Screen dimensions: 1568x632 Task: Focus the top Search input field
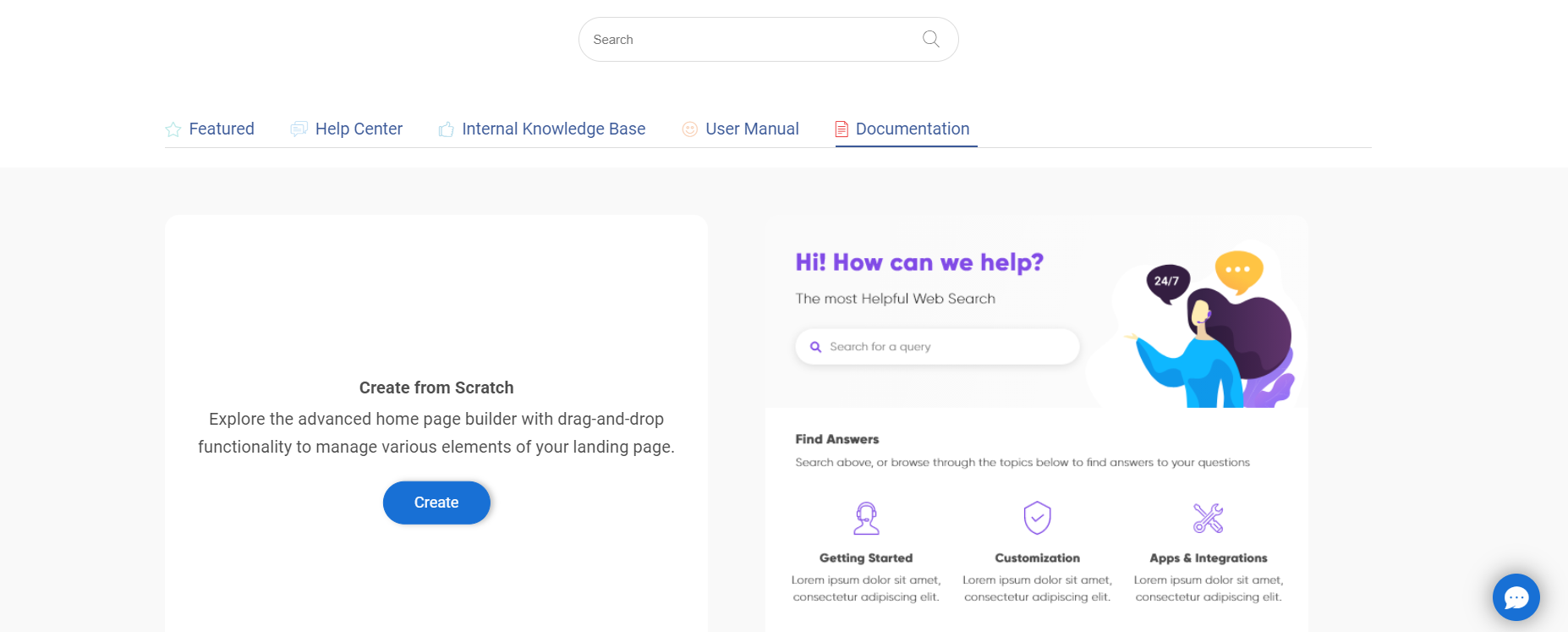click(x=768, y=39)
